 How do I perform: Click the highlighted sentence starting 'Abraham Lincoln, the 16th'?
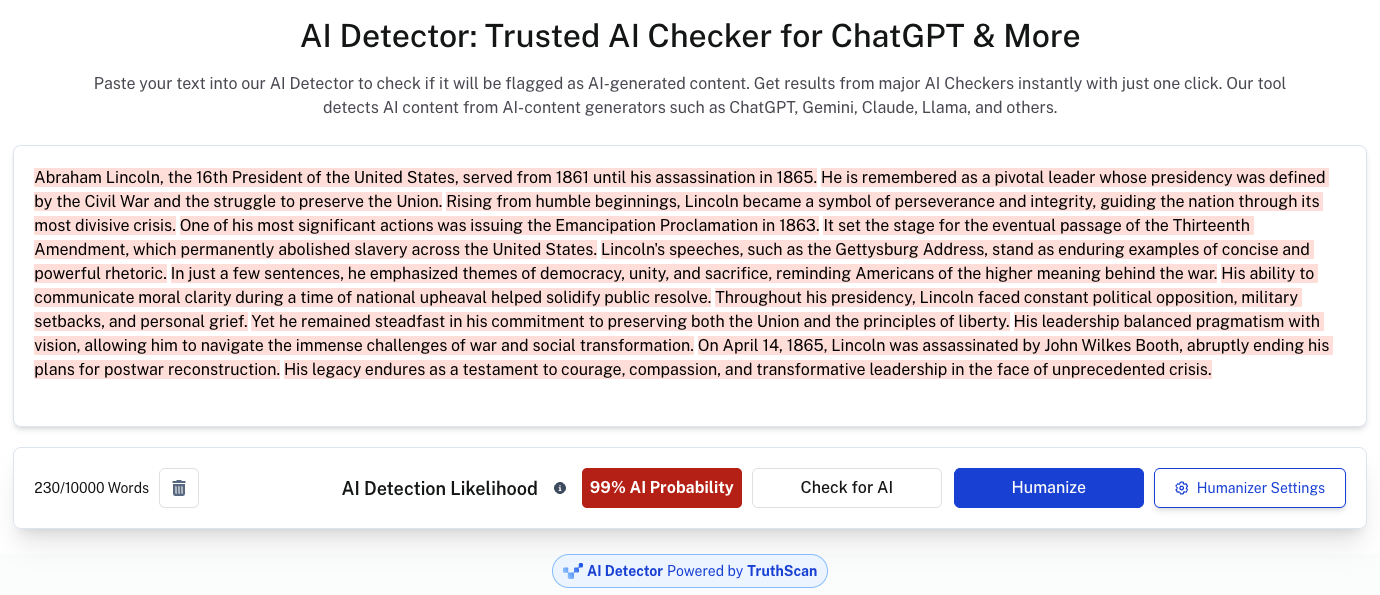click(x=425, y=177)
